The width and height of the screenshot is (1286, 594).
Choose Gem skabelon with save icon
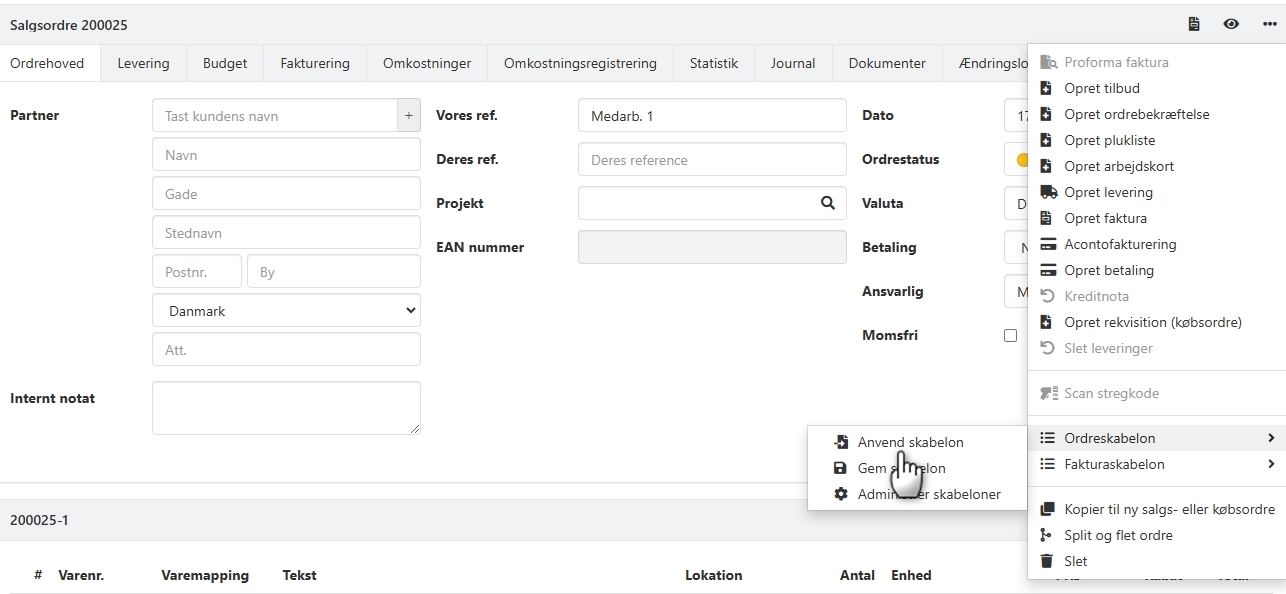point(901,468)
